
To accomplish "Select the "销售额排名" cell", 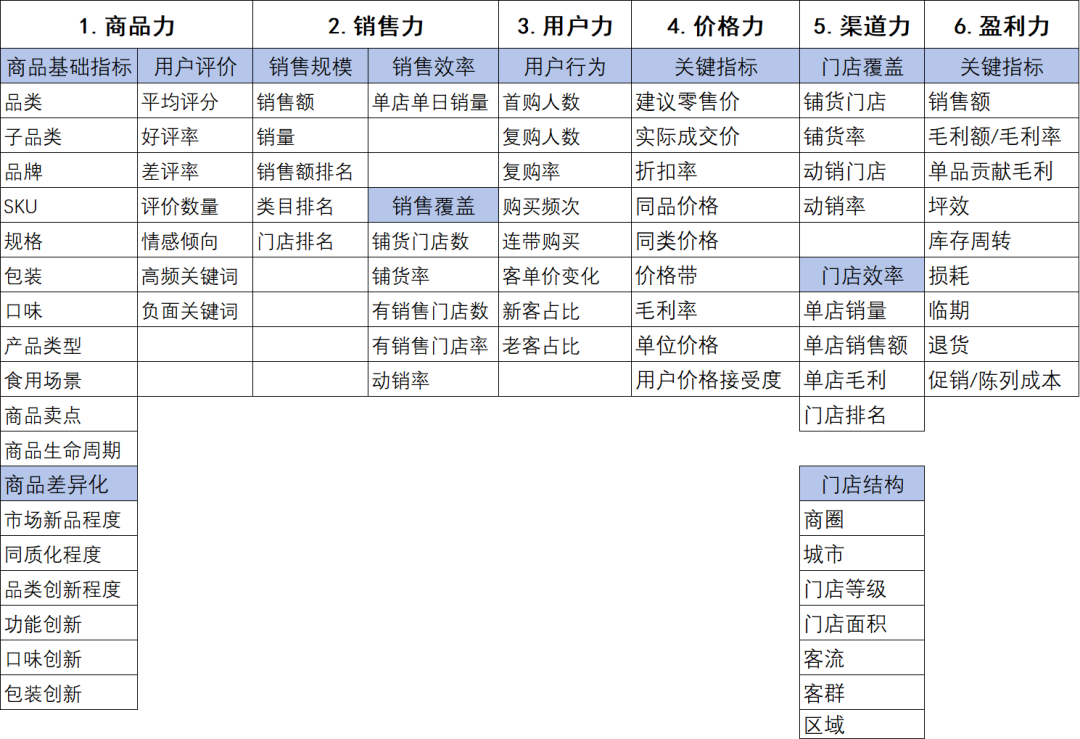I will pyautogui.click(x=311, y=171).
